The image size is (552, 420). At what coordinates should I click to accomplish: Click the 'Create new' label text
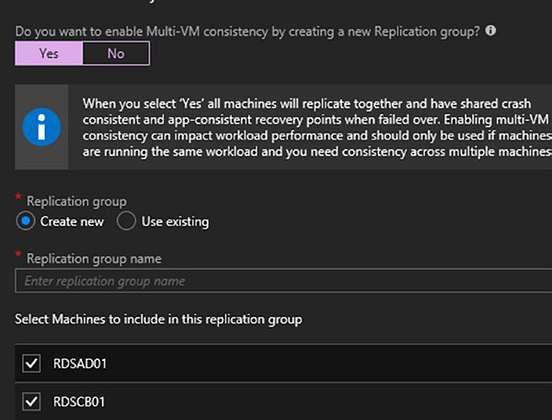click(72, 221)
